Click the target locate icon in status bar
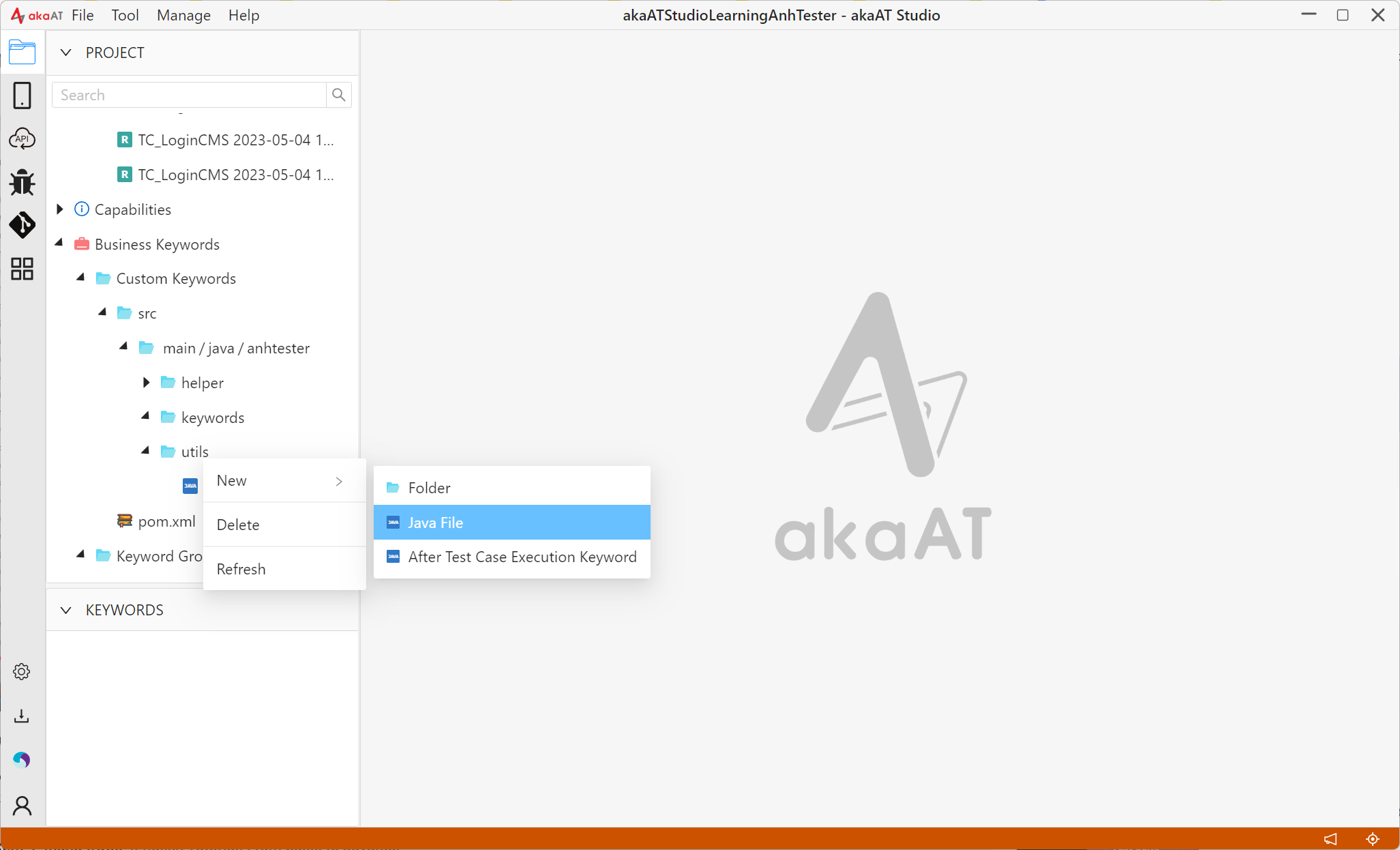 point(1373,839)
